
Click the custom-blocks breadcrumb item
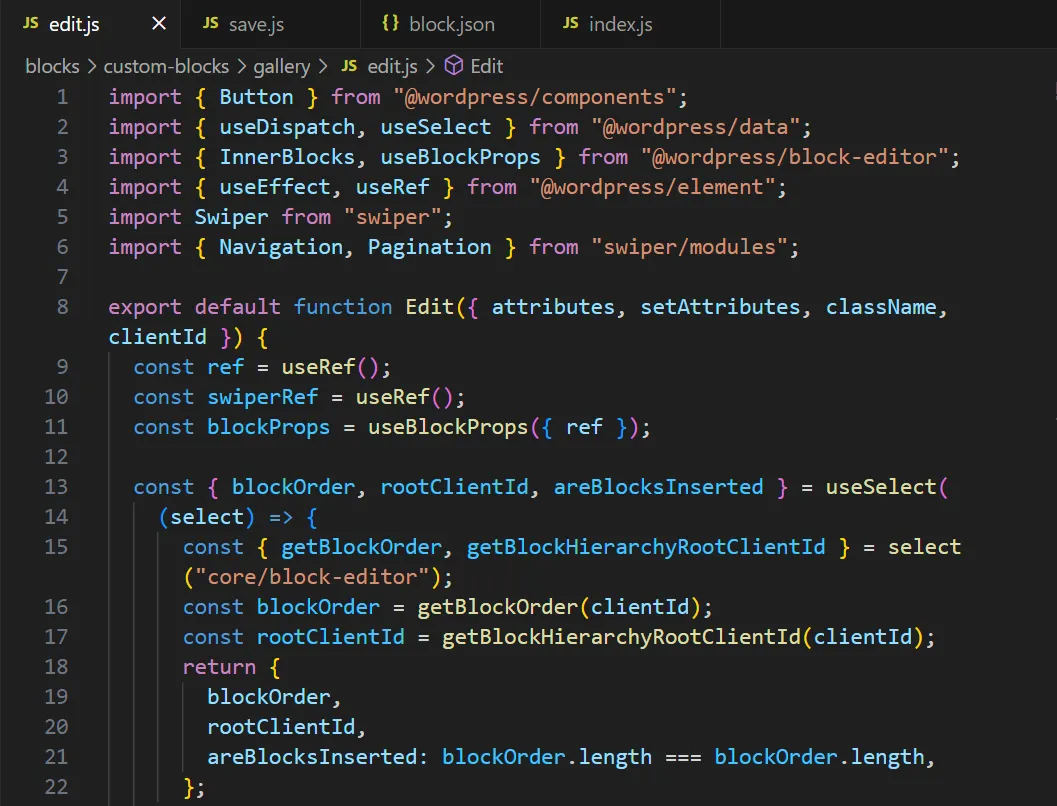(166, 67)
